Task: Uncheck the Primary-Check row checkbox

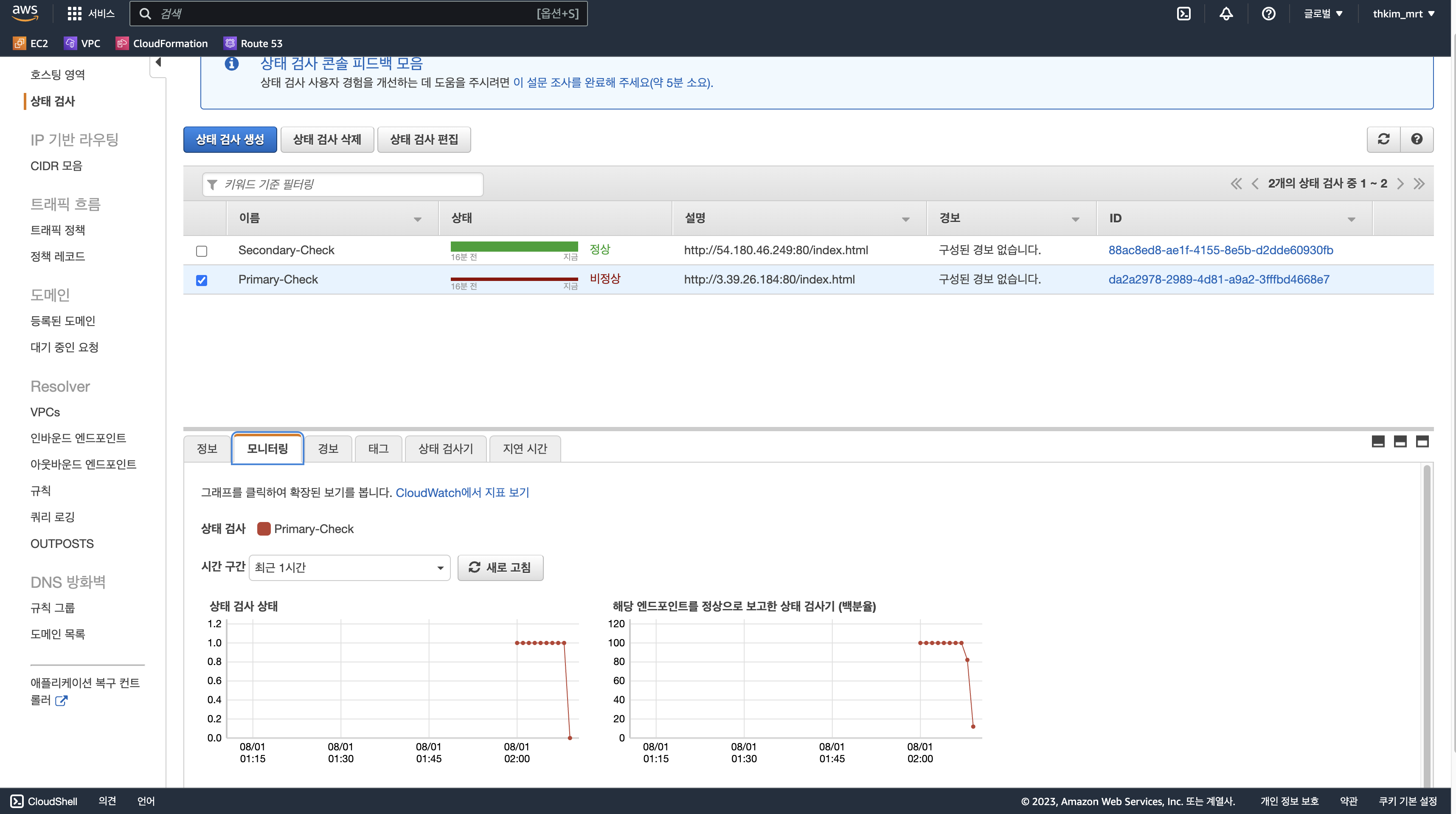Action: pyautogui.click(x=202, y=280)
